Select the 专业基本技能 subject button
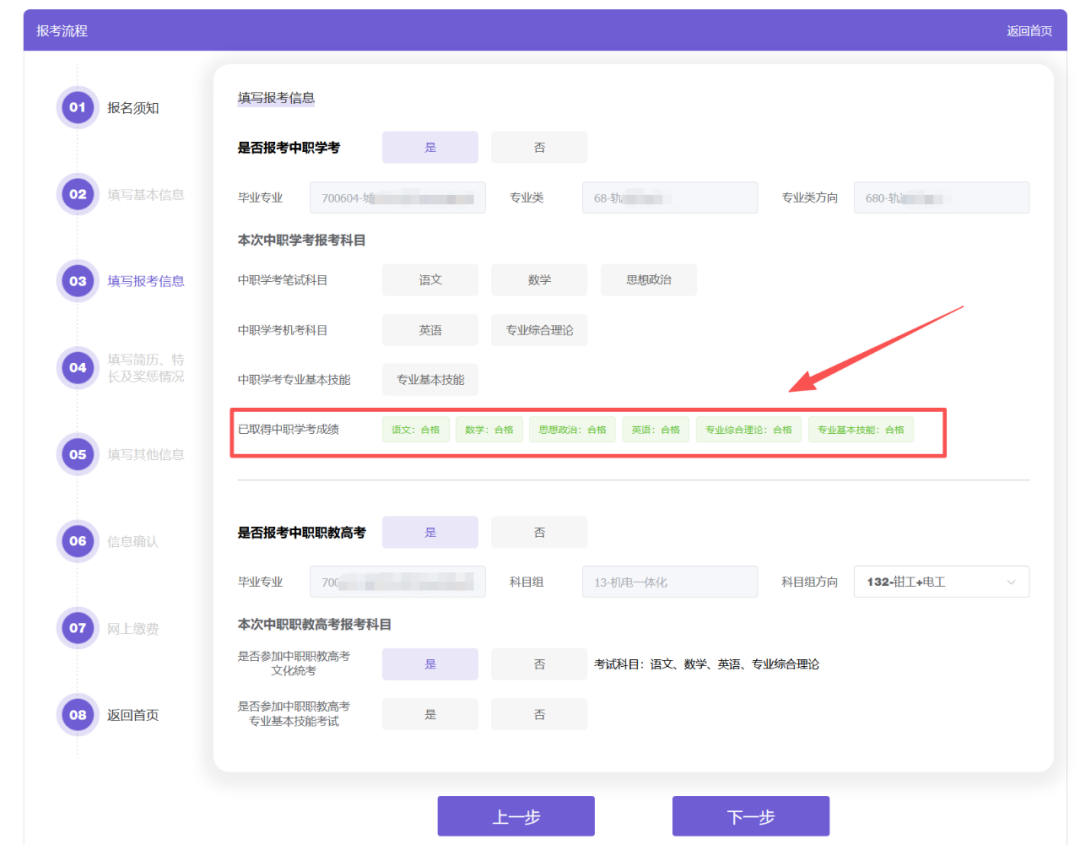 point(430,379)
